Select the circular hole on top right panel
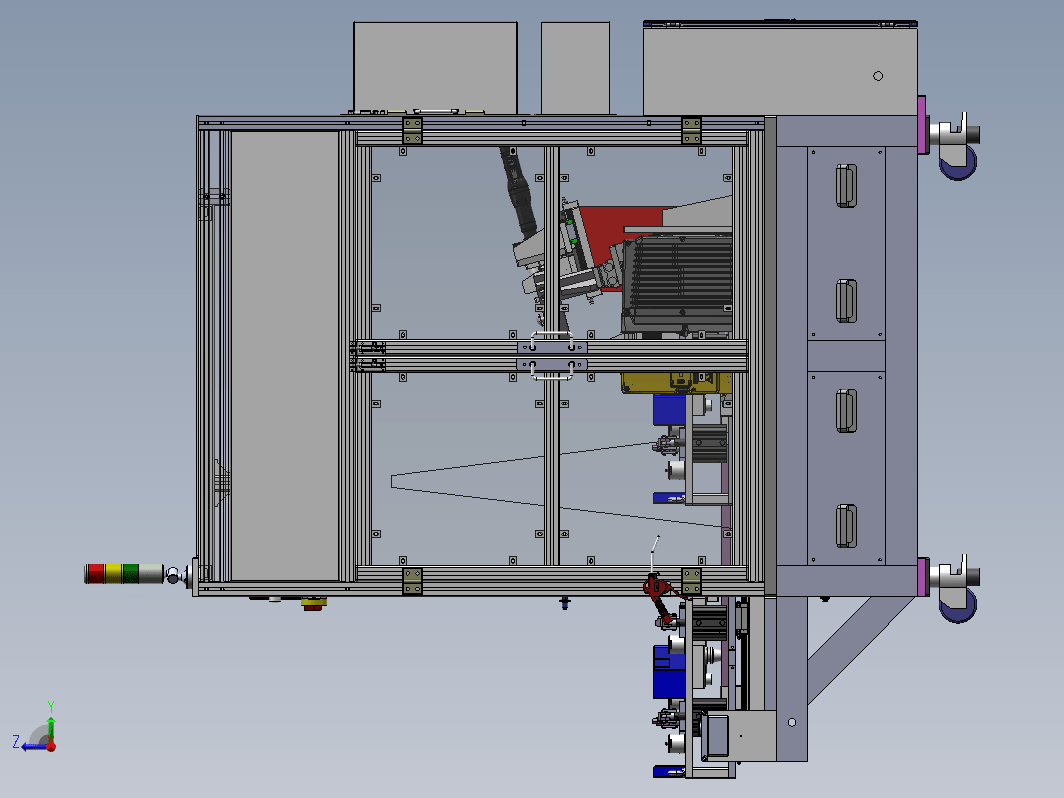1064x798 pixels. pyautogui.click(x=878, y=76)
